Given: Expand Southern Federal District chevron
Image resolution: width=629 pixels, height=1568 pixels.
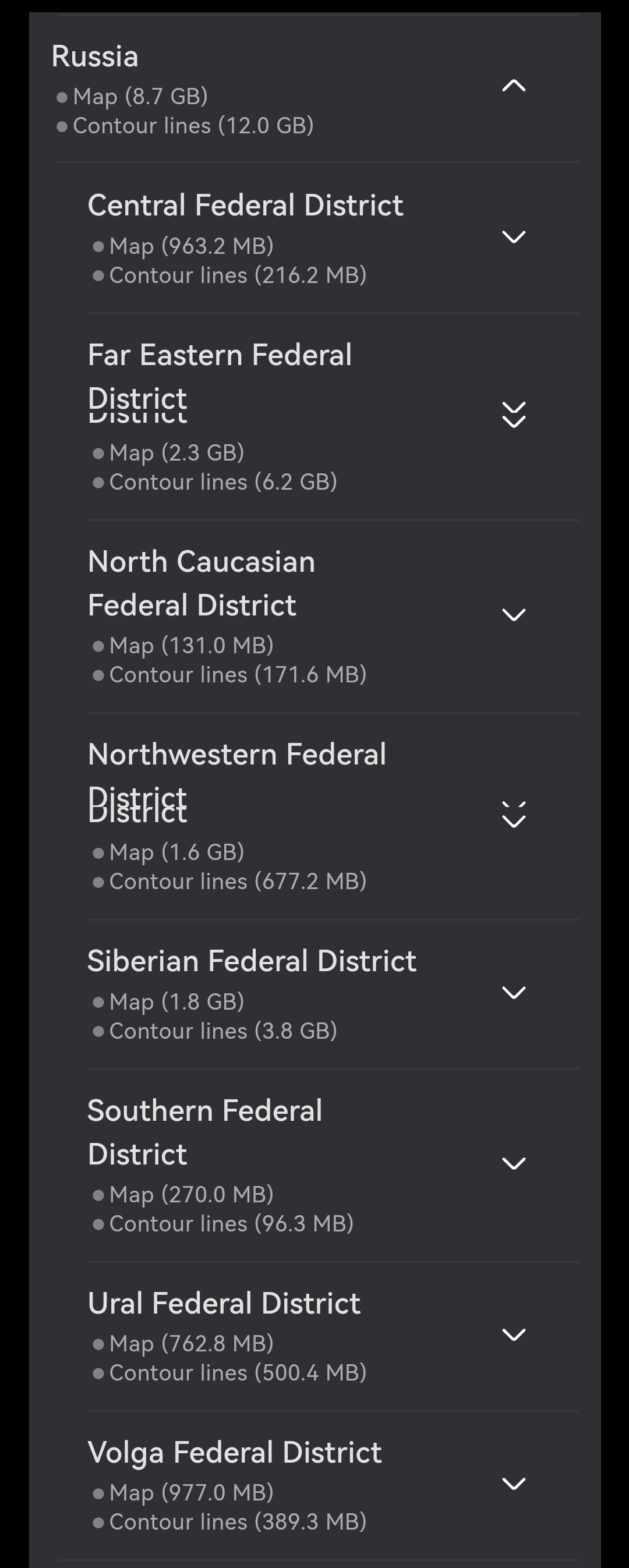Looking at the screenshot, I should tap(513, 1164).
